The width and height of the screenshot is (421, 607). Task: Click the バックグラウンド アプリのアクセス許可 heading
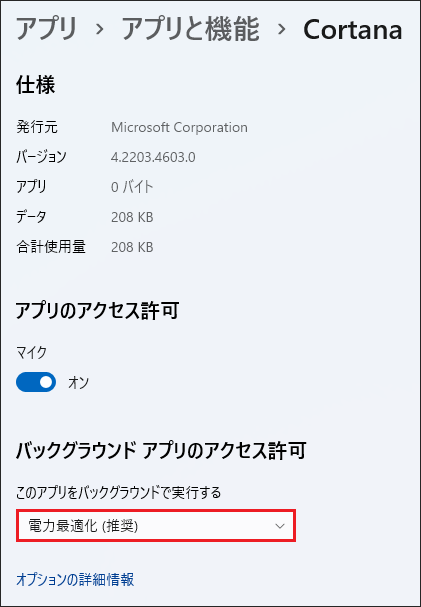161,451
